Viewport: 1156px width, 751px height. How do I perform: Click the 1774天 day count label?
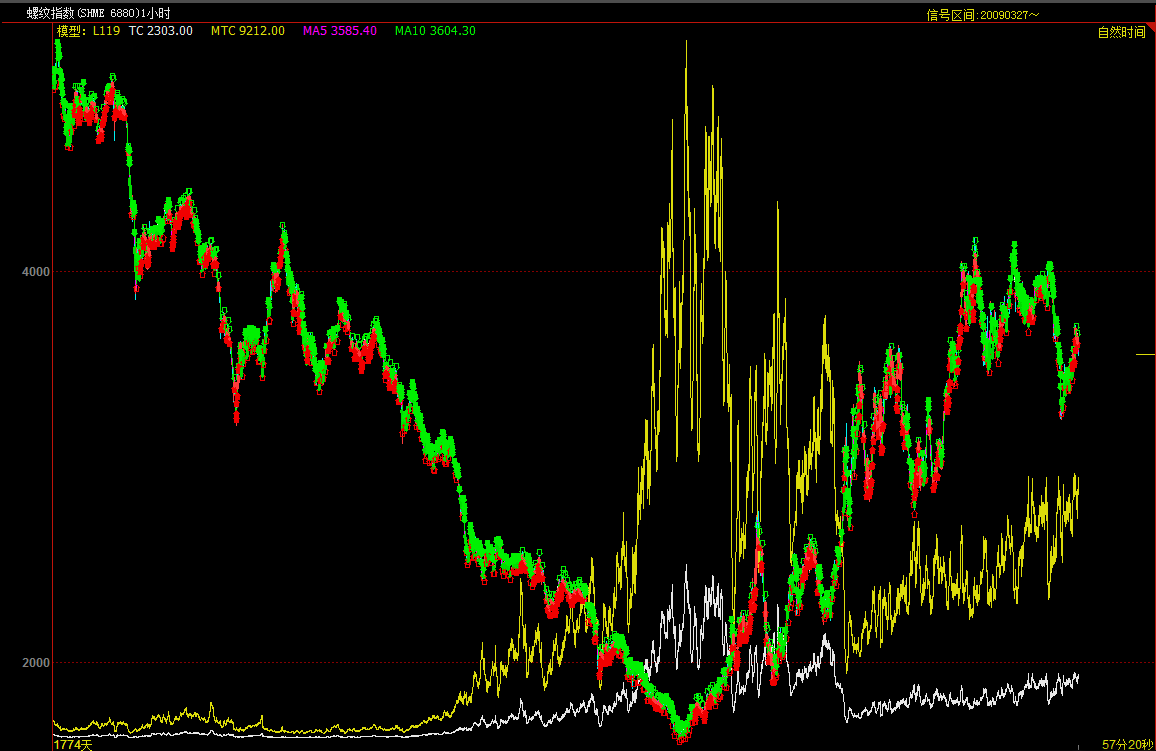(x=72, y=744)
